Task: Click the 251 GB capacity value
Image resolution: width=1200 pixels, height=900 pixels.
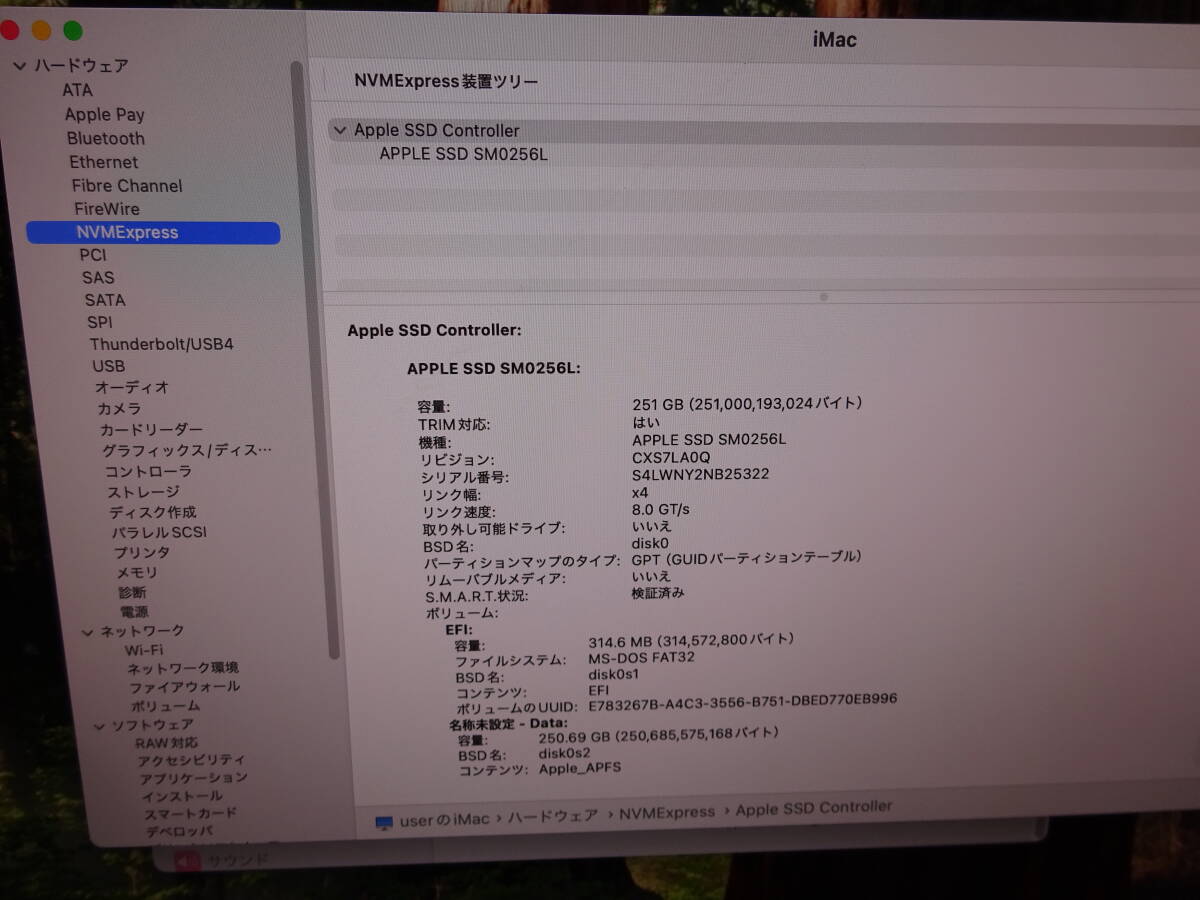Action: 746,404
